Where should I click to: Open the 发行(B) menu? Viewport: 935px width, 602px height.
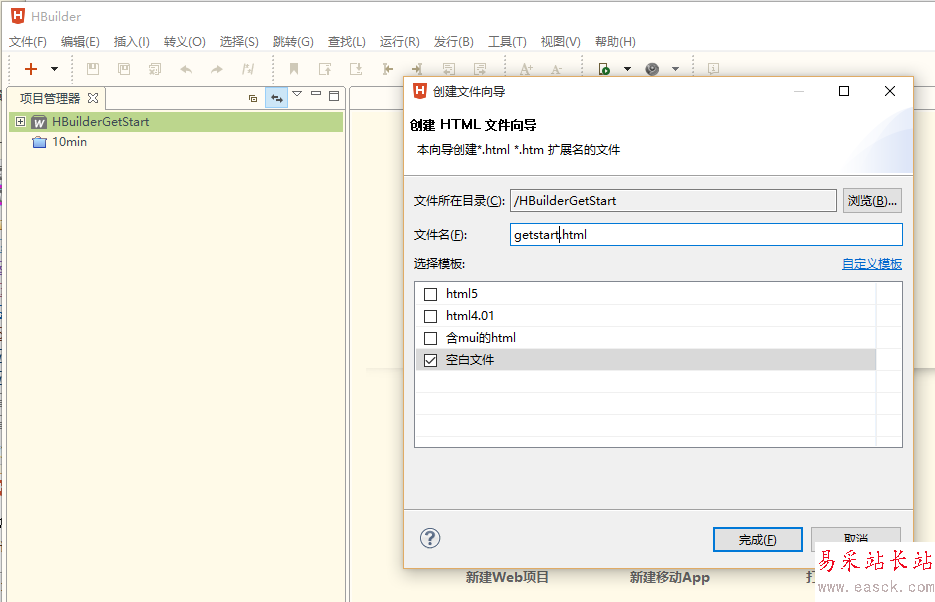click(453, 42)
